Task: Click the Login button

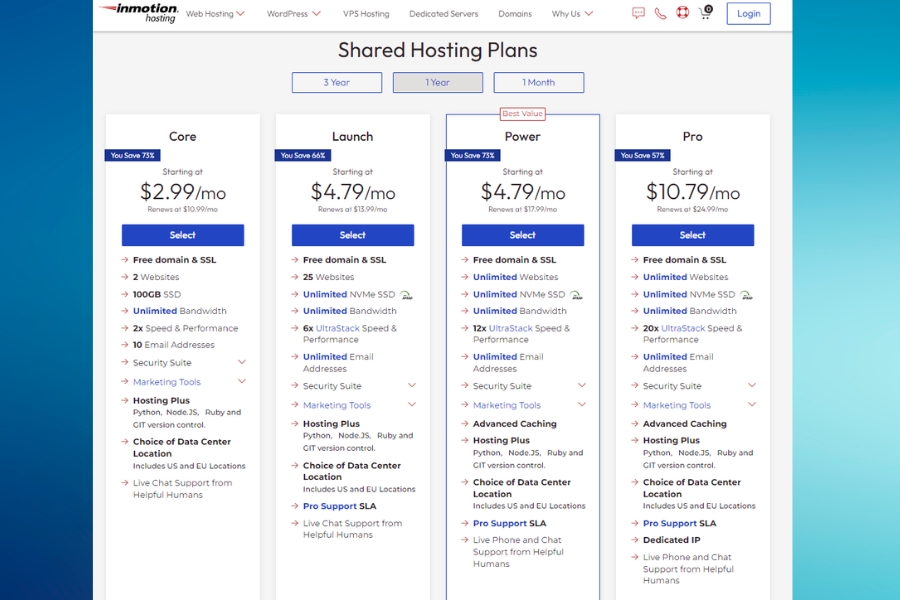Action: point(748,13)
